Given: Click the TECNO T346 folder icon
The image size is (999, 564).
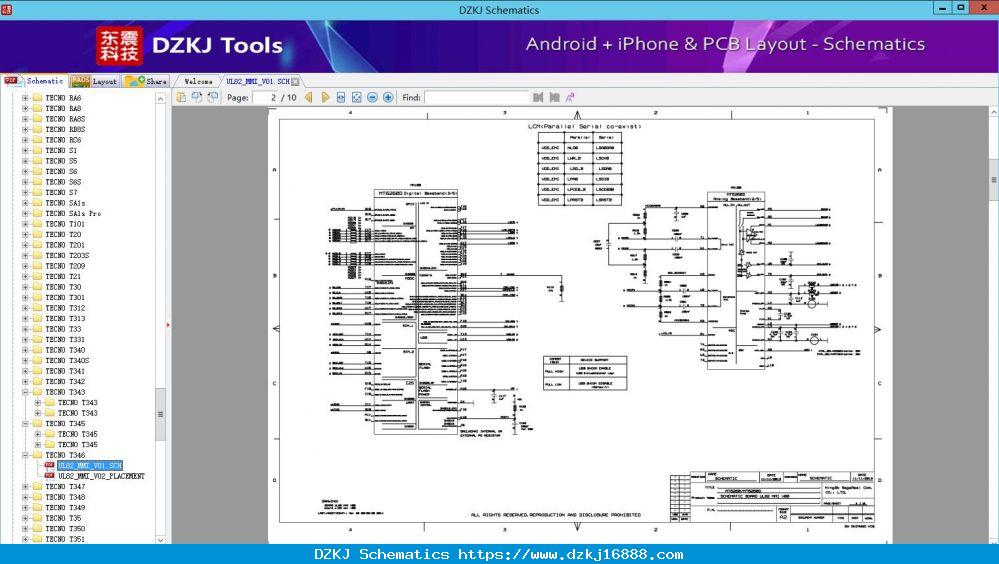Looking at the screenshot, I should click(37, 455).
